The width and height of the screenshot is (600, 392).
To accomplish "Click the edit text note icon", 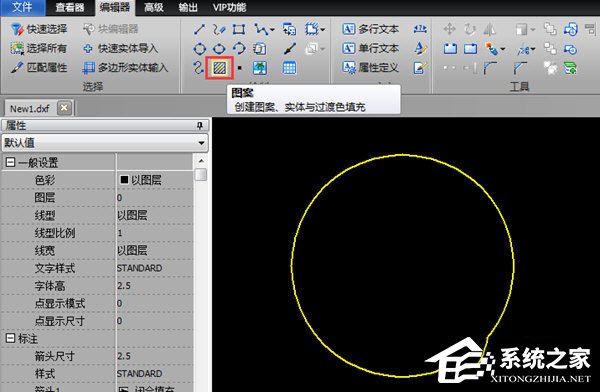I will pyautogui.click(x=420, y=68).
